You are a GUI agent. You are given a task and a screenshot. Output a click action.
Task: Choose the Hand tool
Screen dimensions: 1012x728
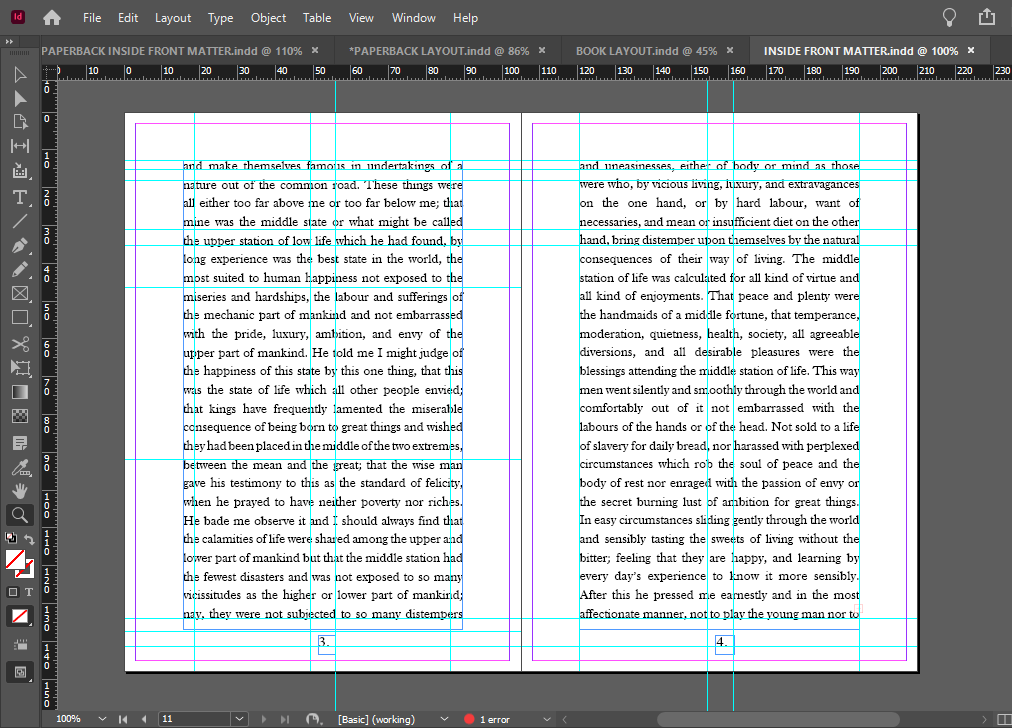pos(19,491)
